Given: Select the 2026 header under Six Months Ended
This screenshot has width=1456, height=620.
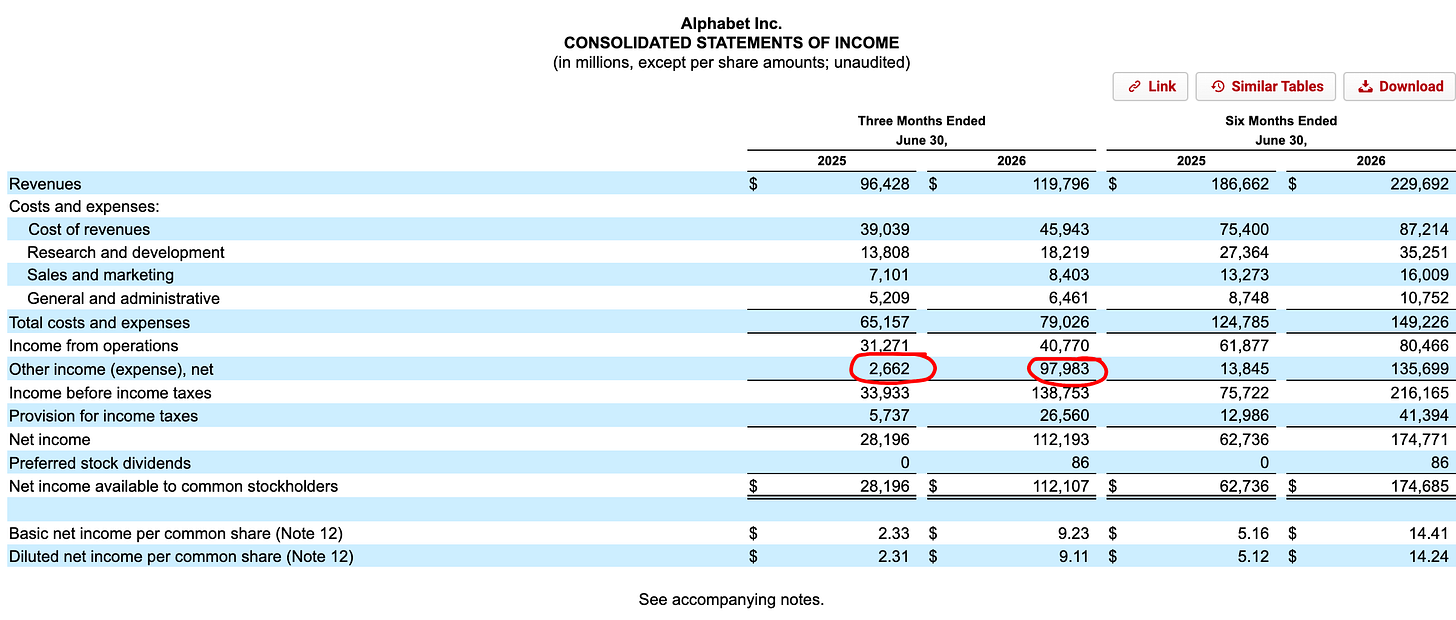Looking at the screenshot, I should [1371, 160].
